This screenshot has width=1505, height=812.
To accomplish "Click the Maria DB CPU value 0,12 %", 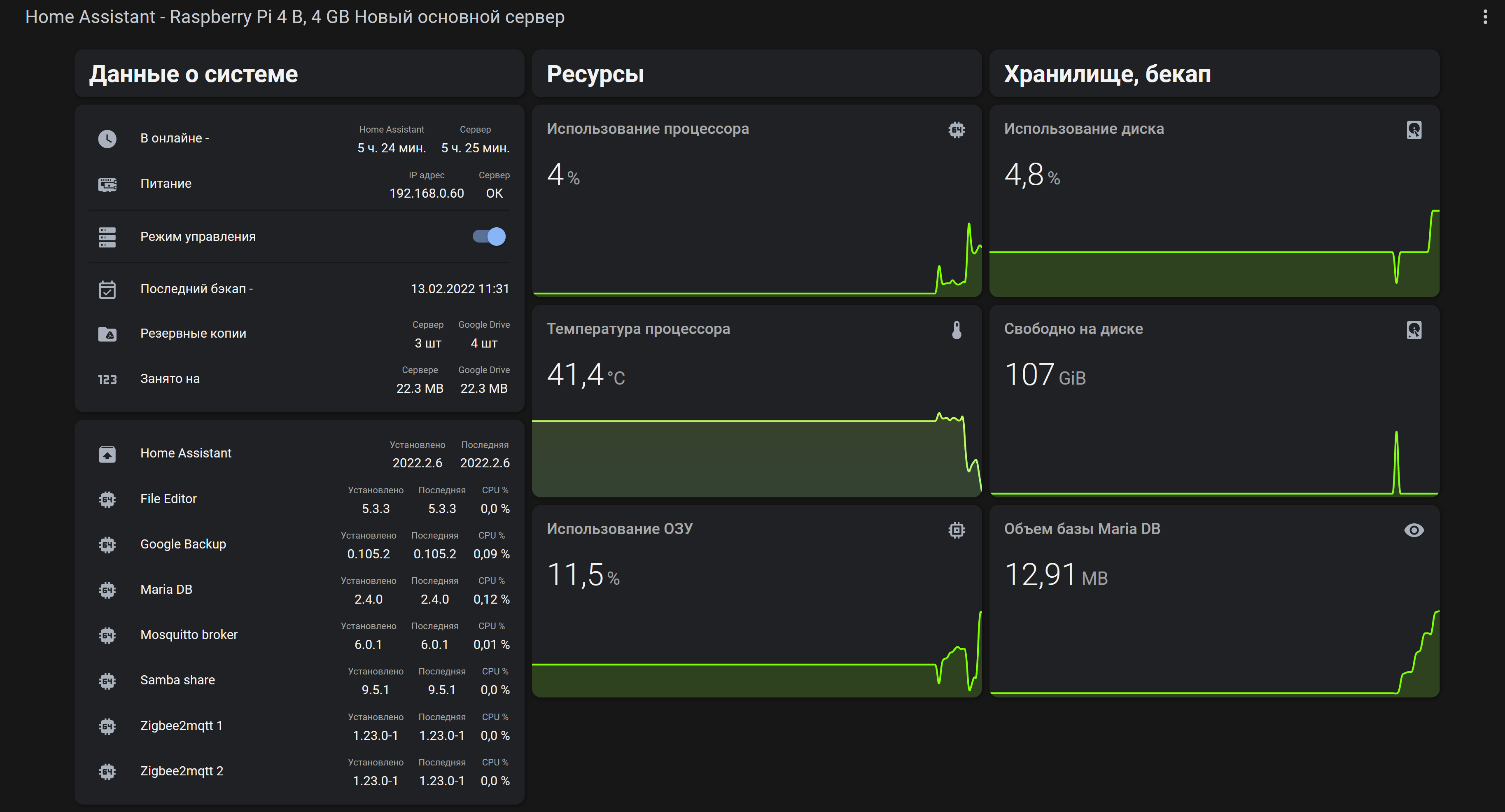I will point(491,600).
